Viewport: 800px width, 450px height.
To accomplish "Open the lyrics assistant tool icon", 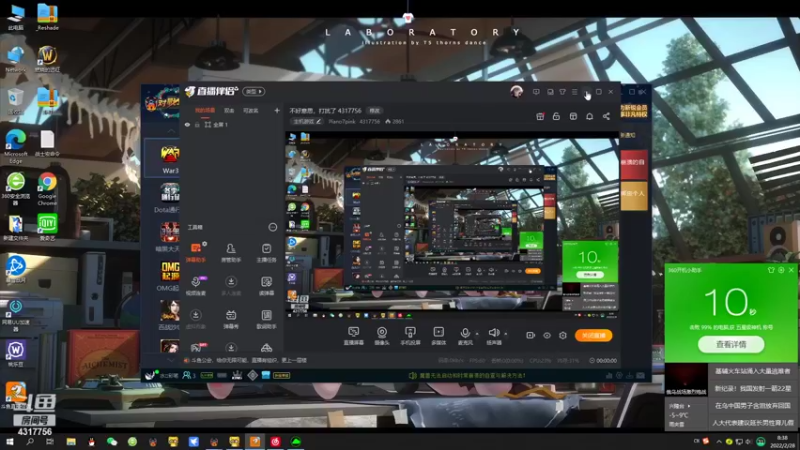I will 266,315.
